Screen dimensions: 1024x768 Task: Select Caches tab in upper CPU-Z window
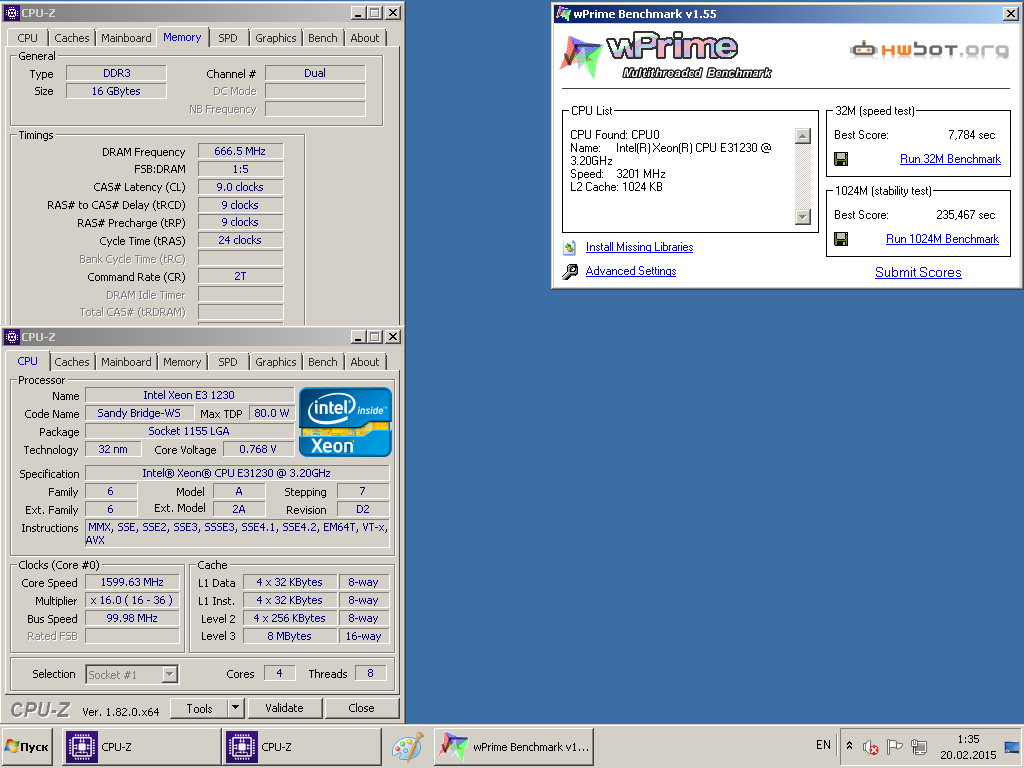tap(72, 38)
